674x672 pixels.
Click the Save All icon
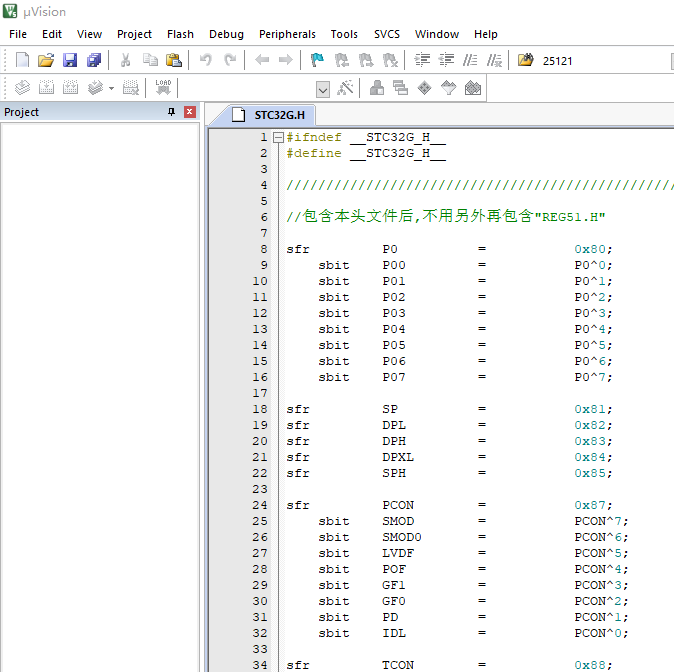[x=94, y=60]
